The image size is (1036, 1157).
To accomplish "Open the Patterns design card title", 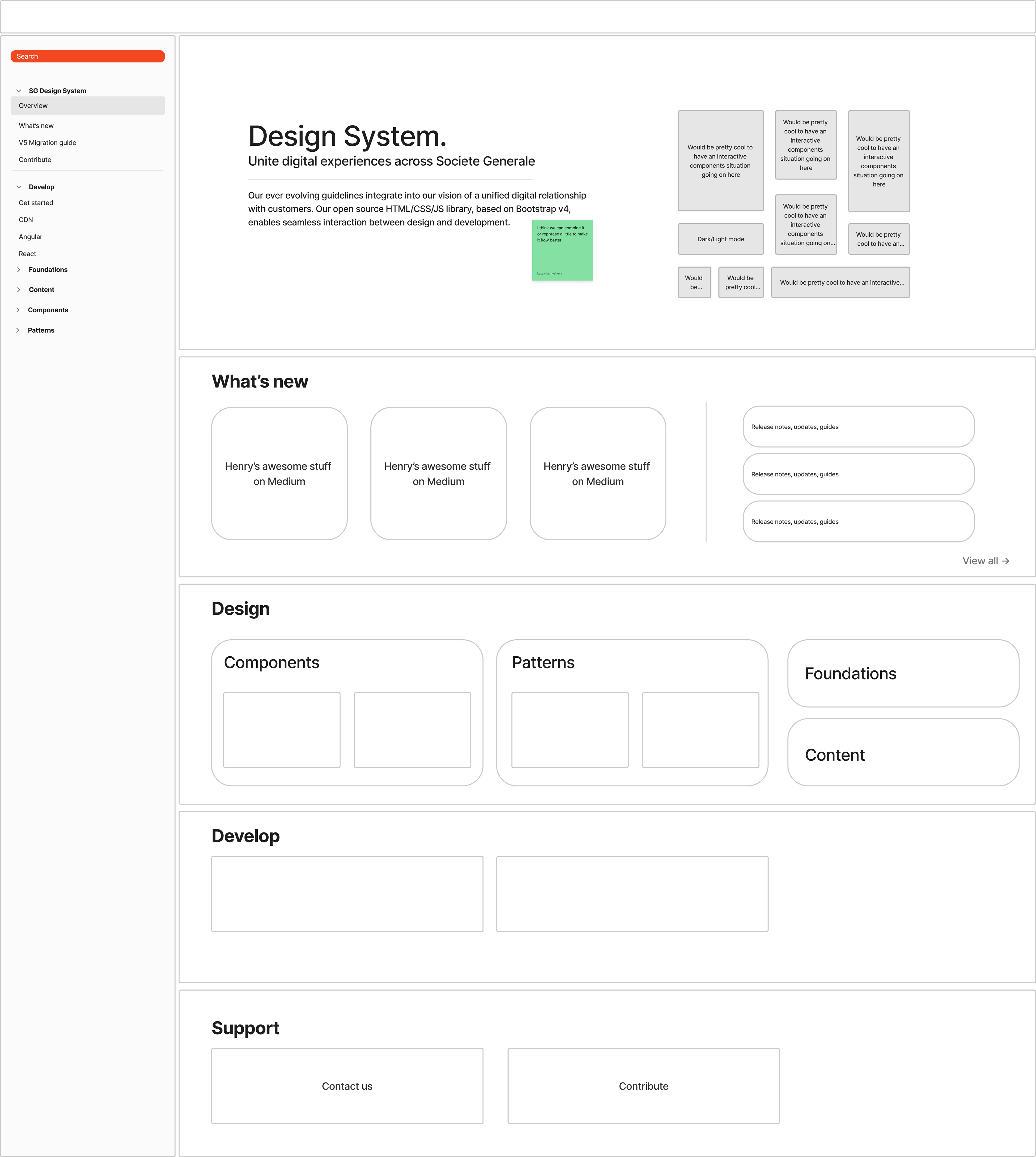I will (x=543, y=663).
